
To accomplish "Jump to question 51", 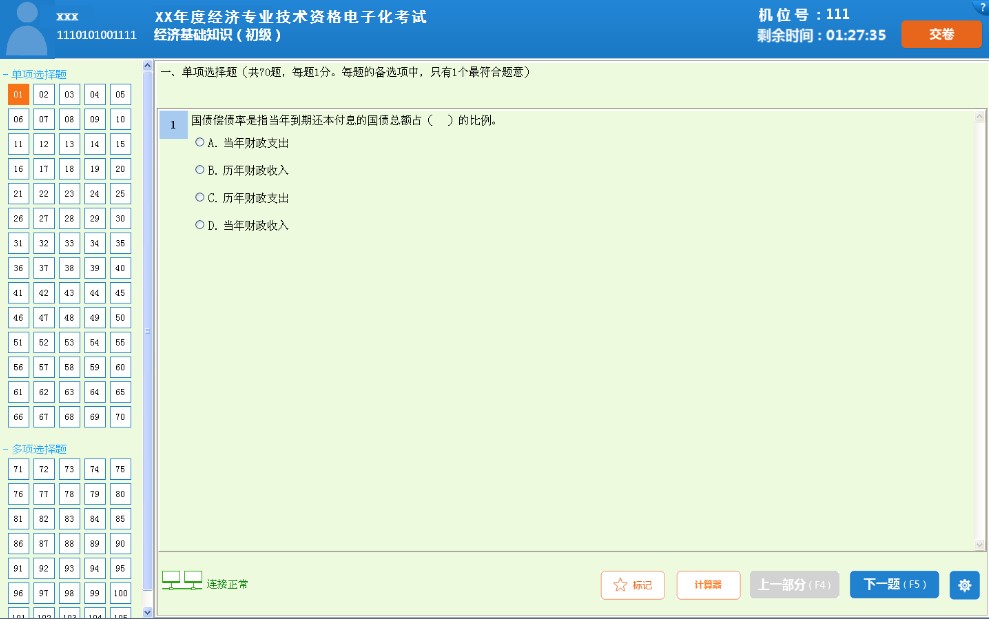I will coord(18,343).
